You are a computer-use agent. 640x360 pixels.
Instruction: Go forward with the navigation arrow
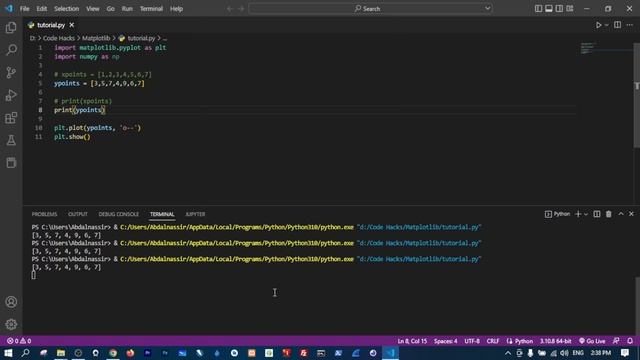click(x=241, y=9)
